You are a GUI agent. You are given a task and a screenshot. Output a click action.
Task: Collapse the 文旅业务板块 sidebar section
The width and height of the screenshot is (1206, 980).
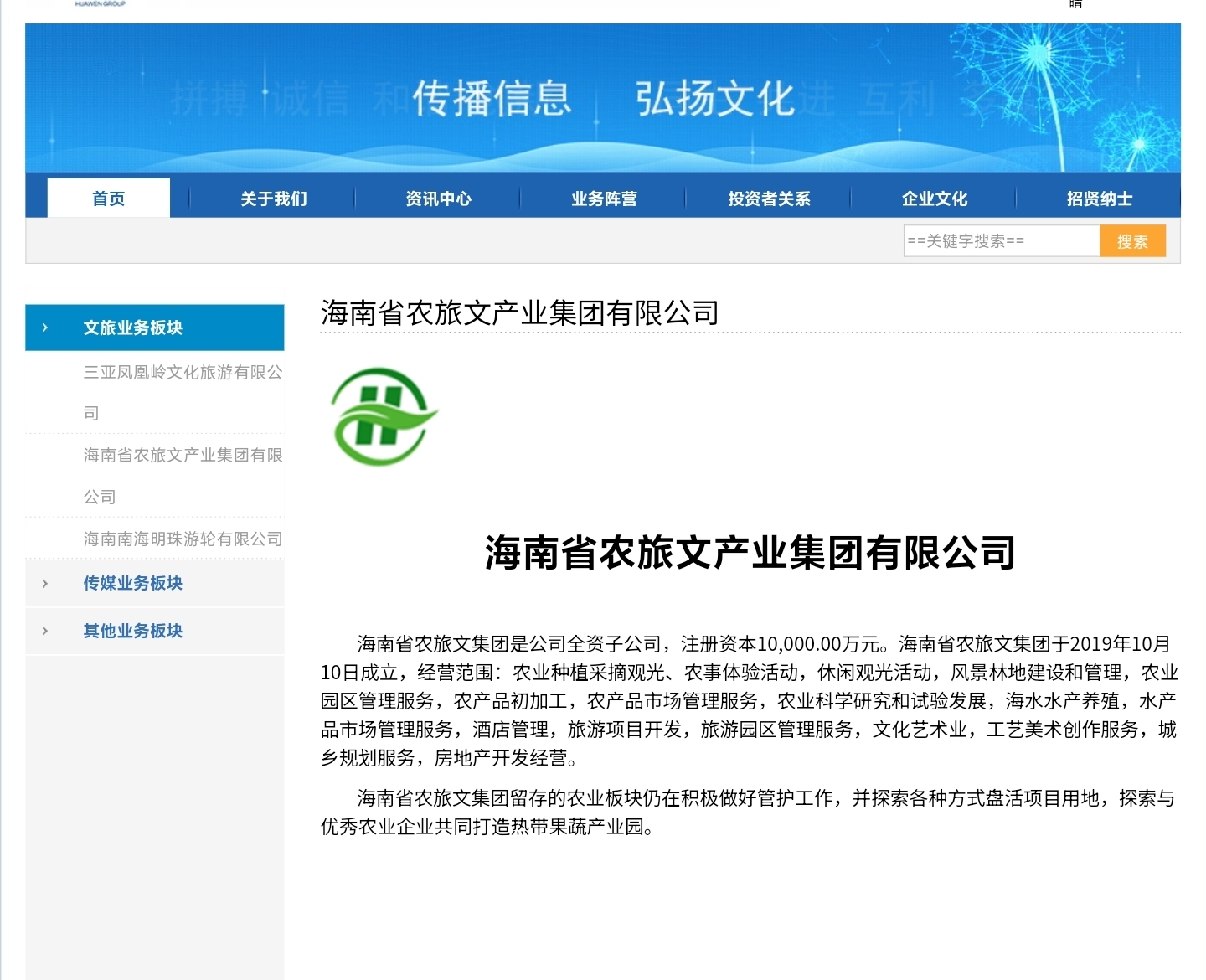[x=155, y=328]
